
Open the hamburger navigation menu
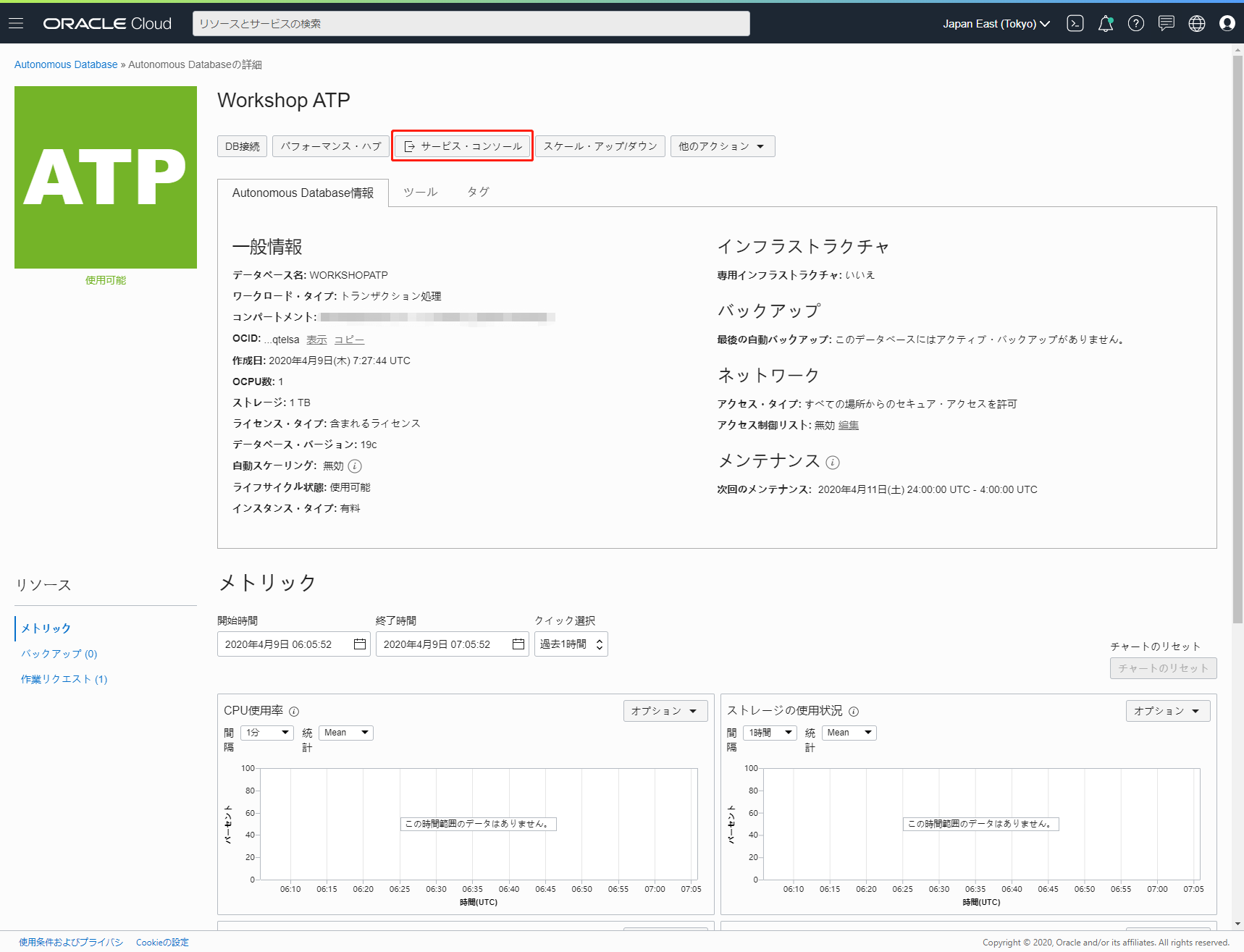coord(16,23)
